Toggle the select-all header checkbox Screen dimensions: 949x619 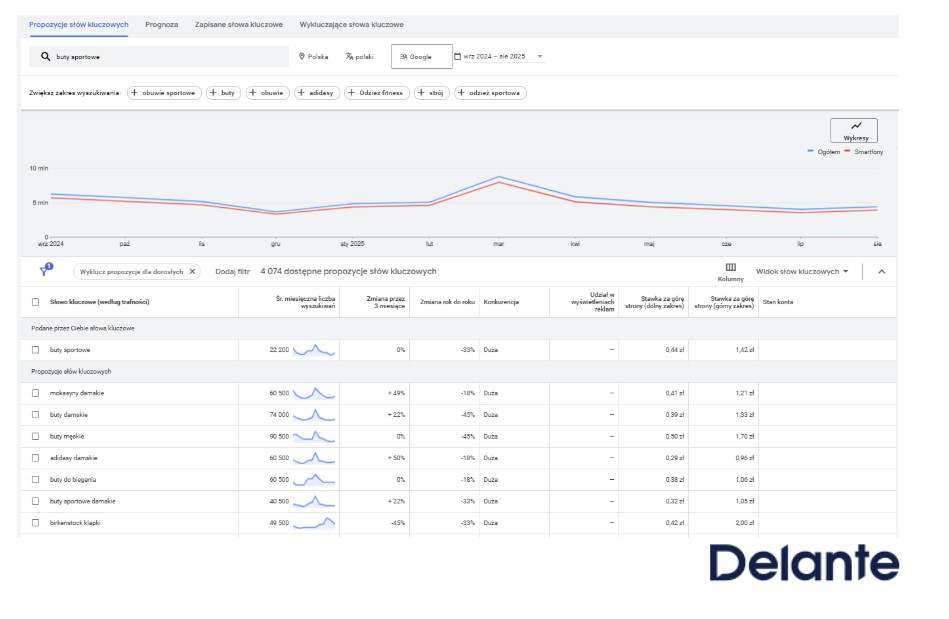coord(35,302)
